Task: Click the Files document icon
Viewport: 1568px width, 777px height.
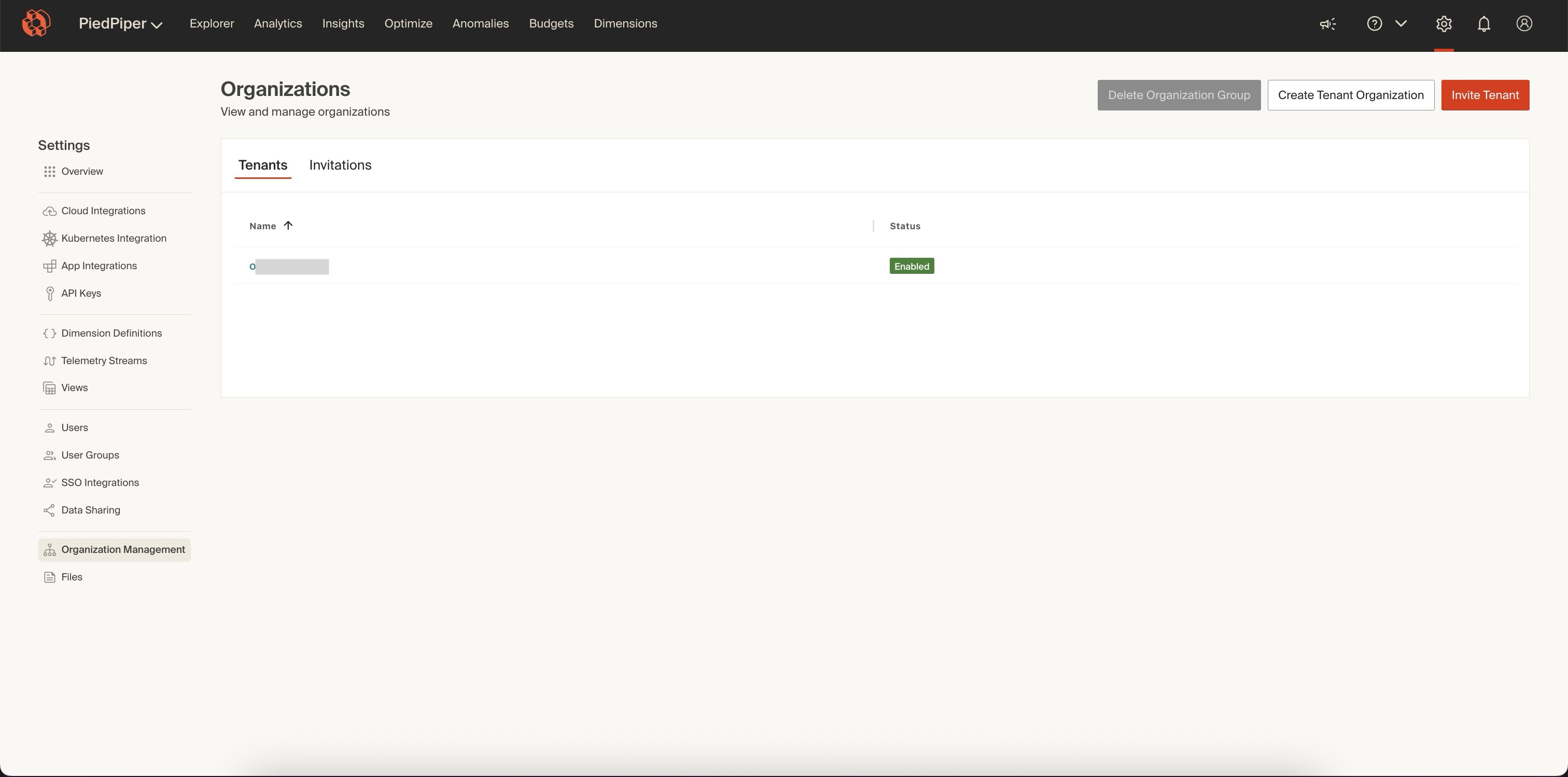Action: [50, 577]
